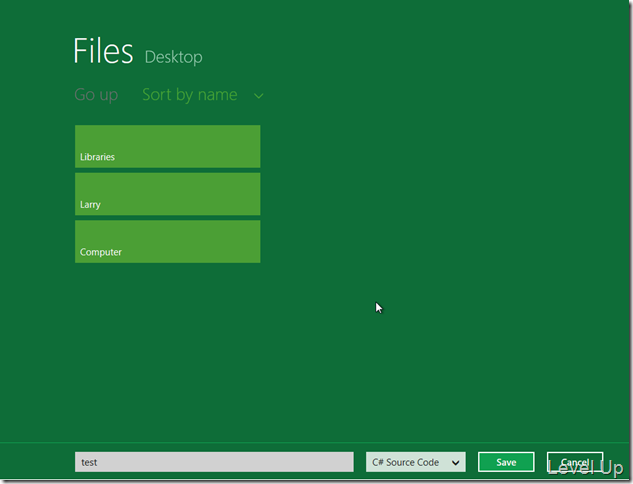
Task: Click the Cancel button
Action: coord(575,462)
